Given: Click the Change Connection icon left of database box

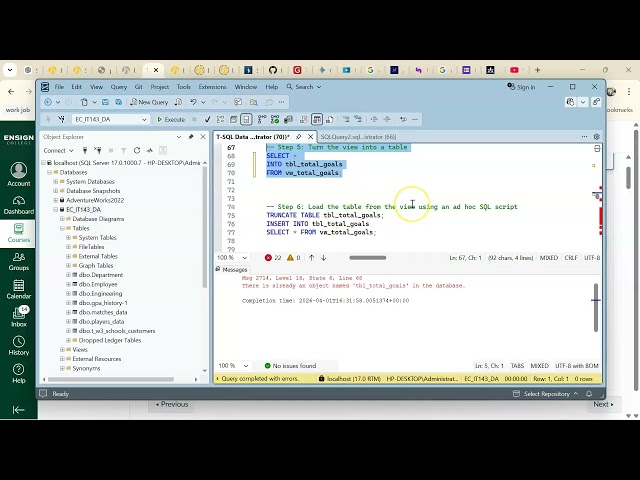Looking at the screenshot, I should point(61,119).
